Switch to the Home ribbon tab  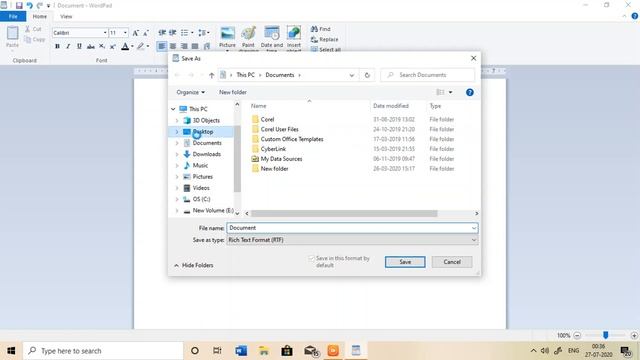[40, 16]
